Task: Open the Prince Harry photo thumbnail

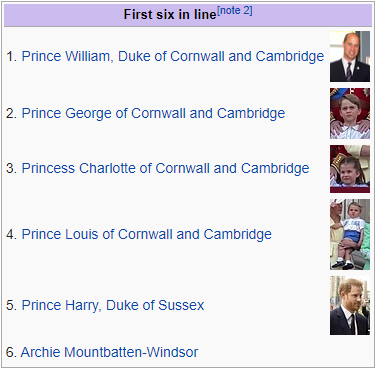Action: (x=350, y=305)
